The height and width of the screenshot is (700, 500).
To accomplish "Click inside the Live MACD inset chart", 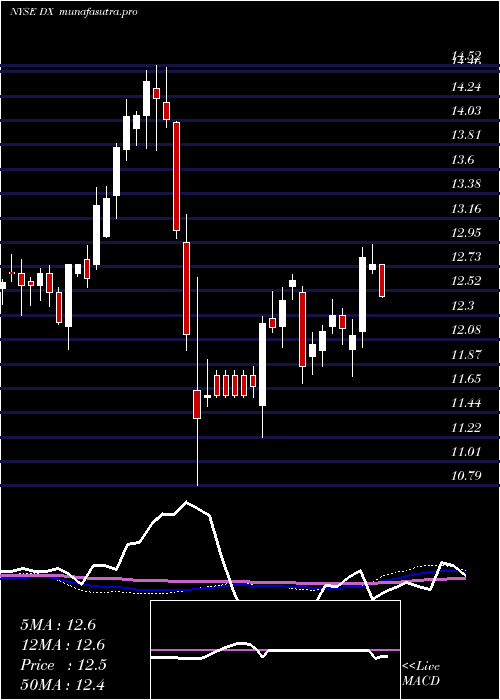I will point(275,650).
